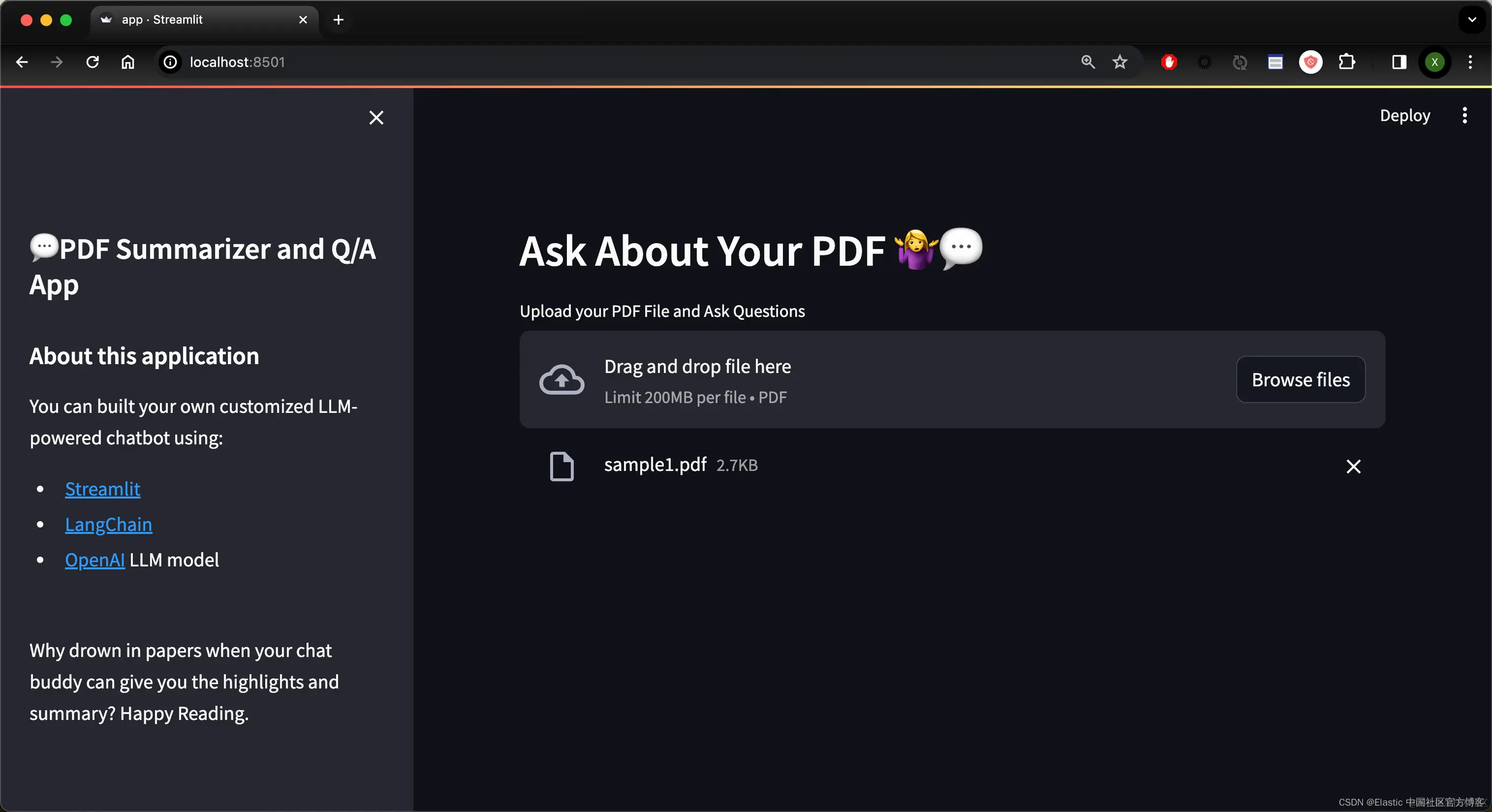
Task: Open the extensions puzzle icon
Action: (1346, 62)
